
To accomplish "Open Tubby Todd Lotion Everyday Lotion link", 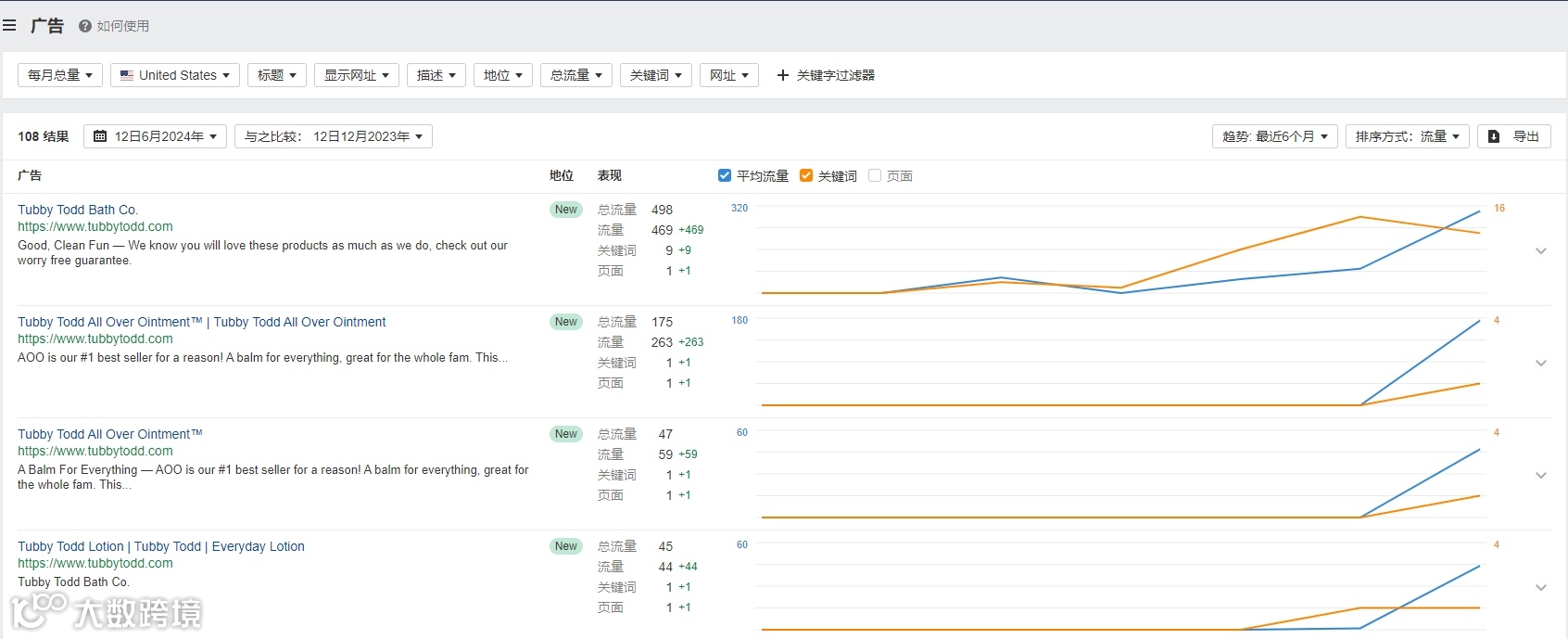I will tap(161, 546).
